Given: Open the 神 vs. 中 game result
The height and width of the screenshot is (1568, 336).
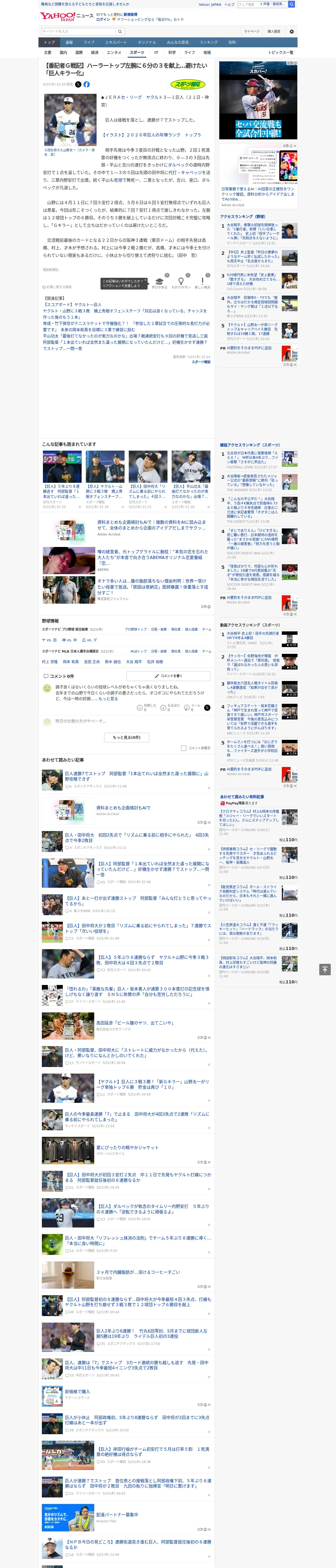Looking at the screenshot, I should click(70, 640).
